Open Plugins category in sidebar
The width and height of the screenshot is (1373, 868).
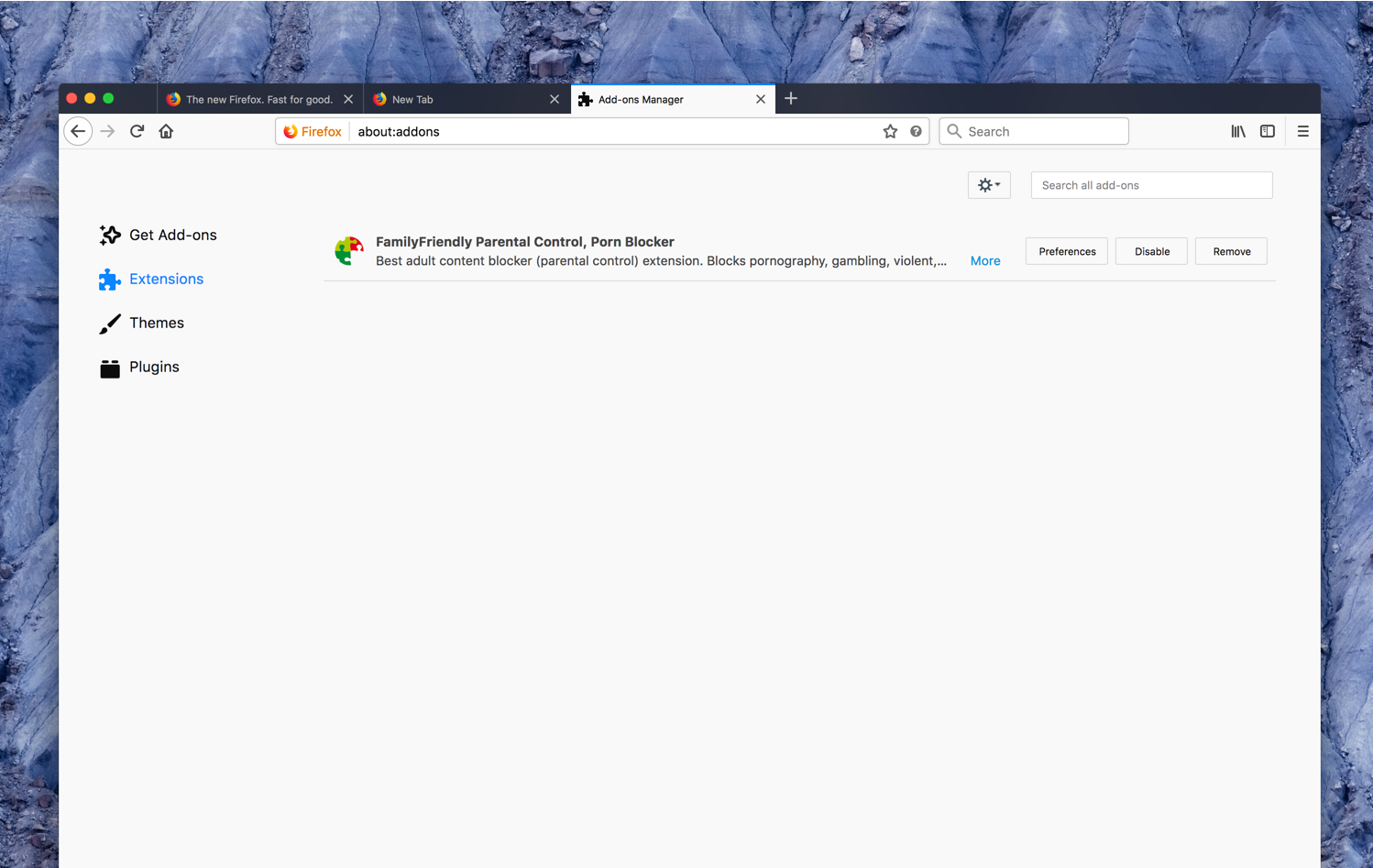click(x=139, y=367)
